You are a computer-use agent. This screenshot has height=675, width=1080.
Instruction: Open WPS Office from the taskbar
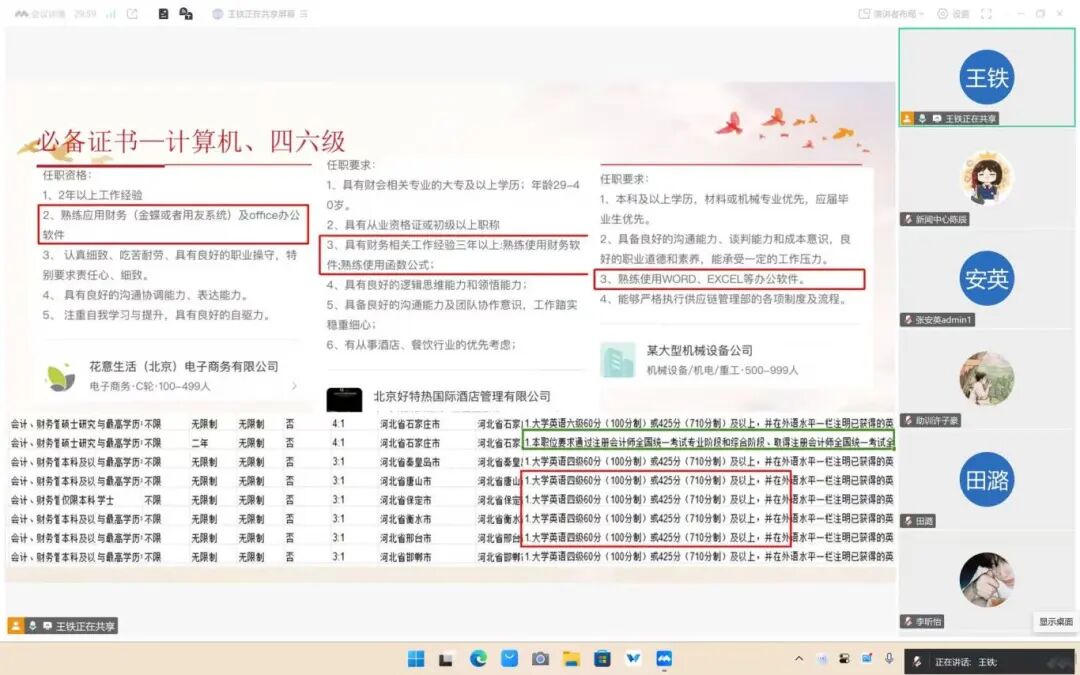pyautogui.click(x=633, y=659)
